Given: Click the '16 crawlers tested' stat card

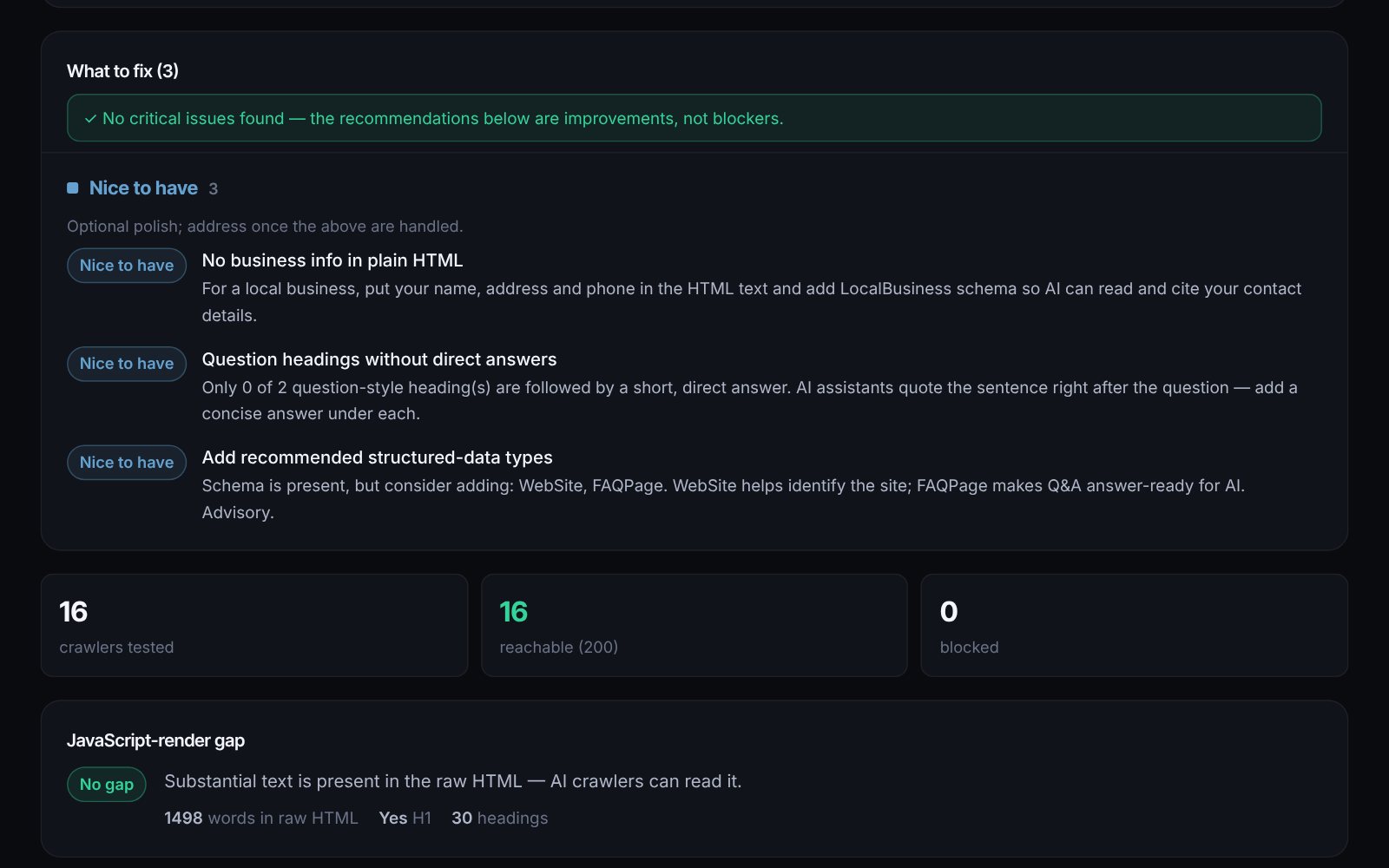Looking at the screenshot, I should click(254, 625).
